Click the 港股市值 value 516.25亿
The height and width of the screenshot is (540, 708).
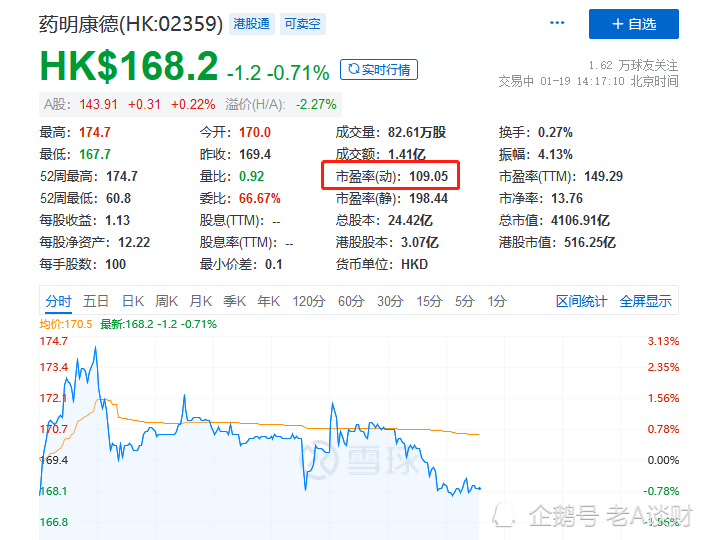[590, 242]
